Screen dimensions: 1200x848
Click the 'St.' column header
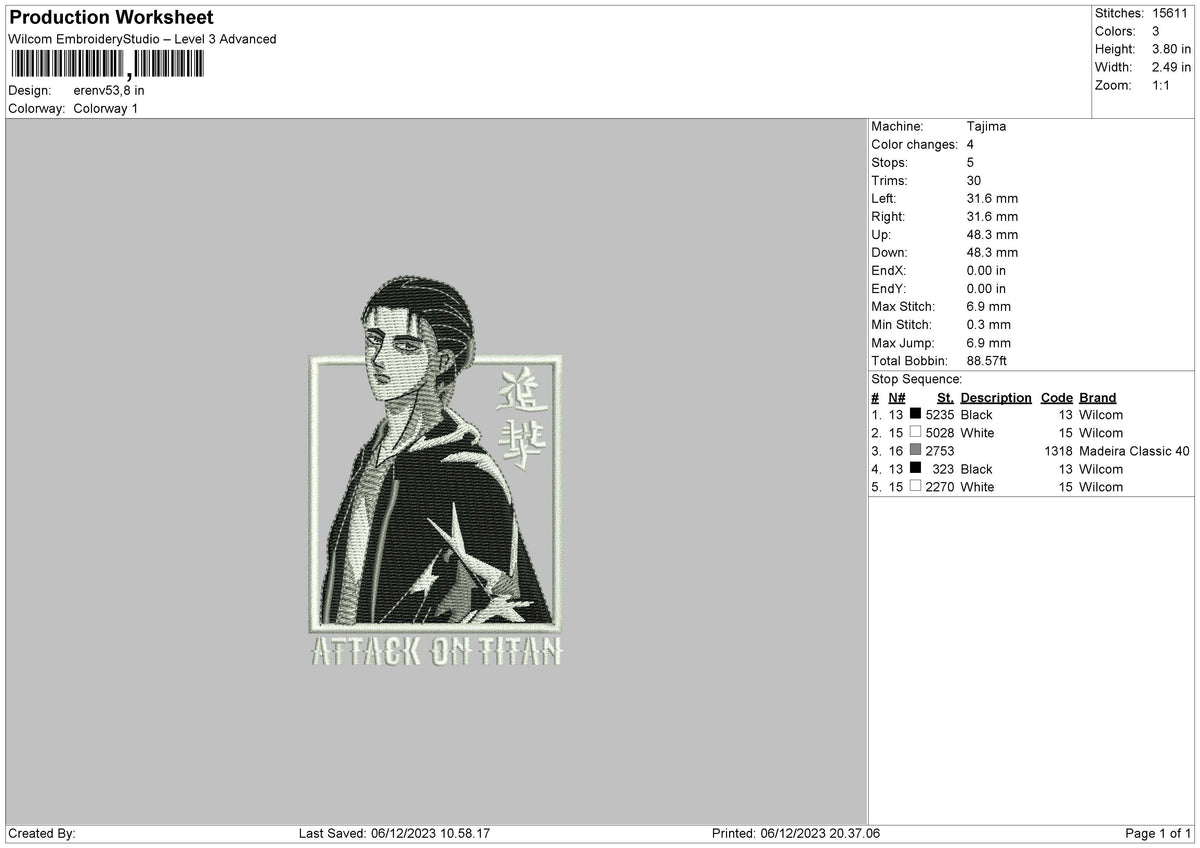tap(945, 397)
